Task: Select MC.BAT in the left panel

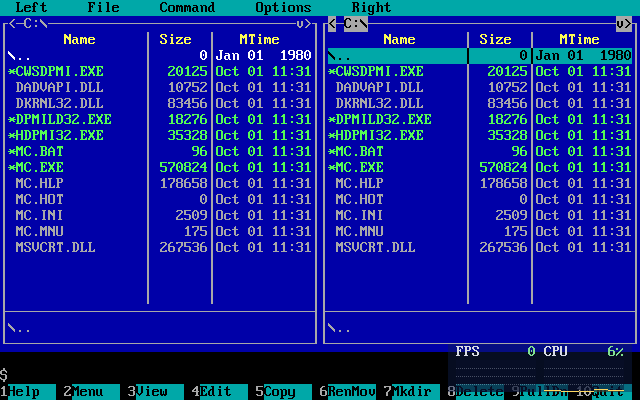Action: pyautogui.click(x=160, y=151)
